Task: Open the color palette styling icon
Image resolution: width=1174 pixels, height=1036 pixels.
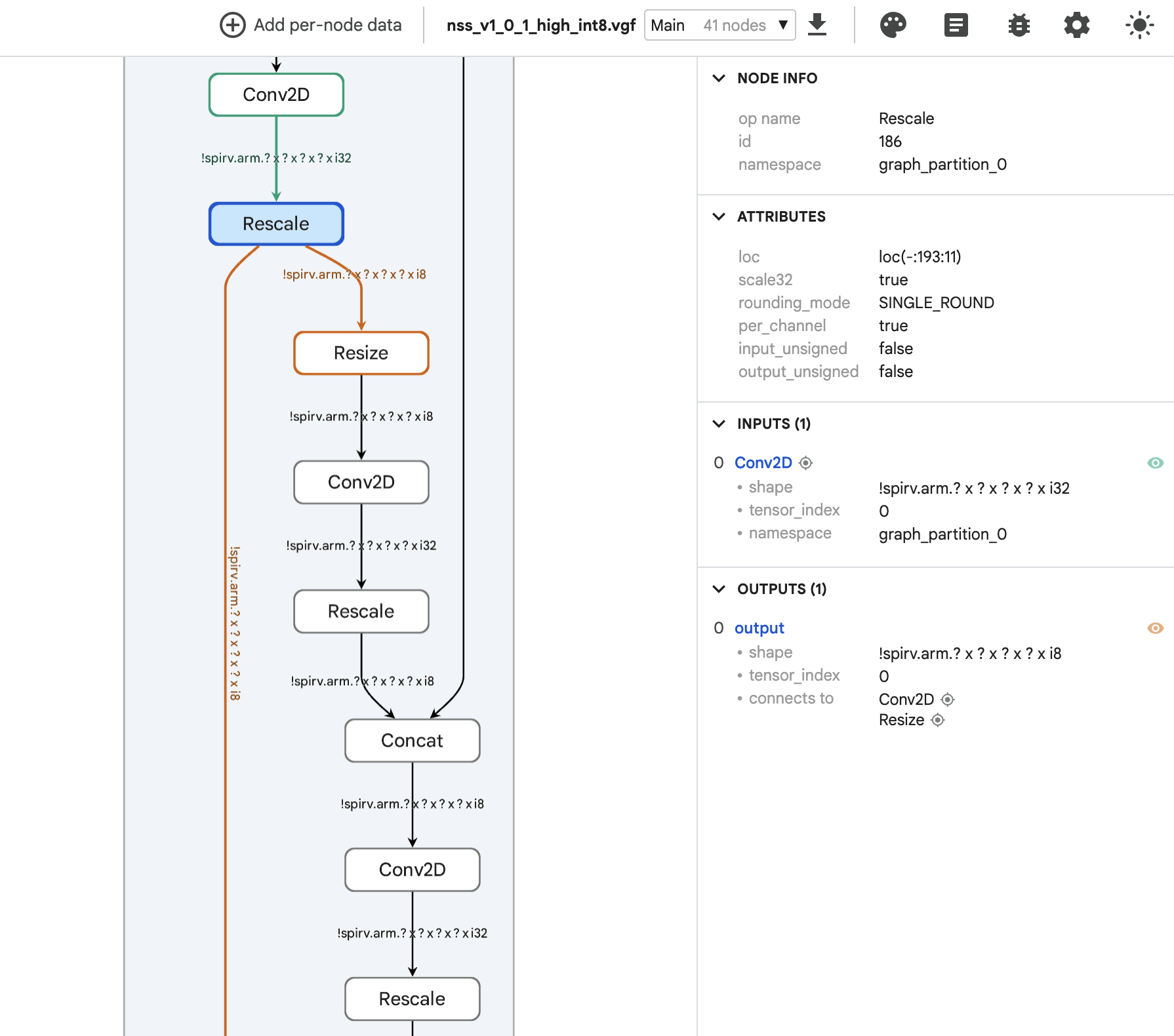Action: pos(893,26)
